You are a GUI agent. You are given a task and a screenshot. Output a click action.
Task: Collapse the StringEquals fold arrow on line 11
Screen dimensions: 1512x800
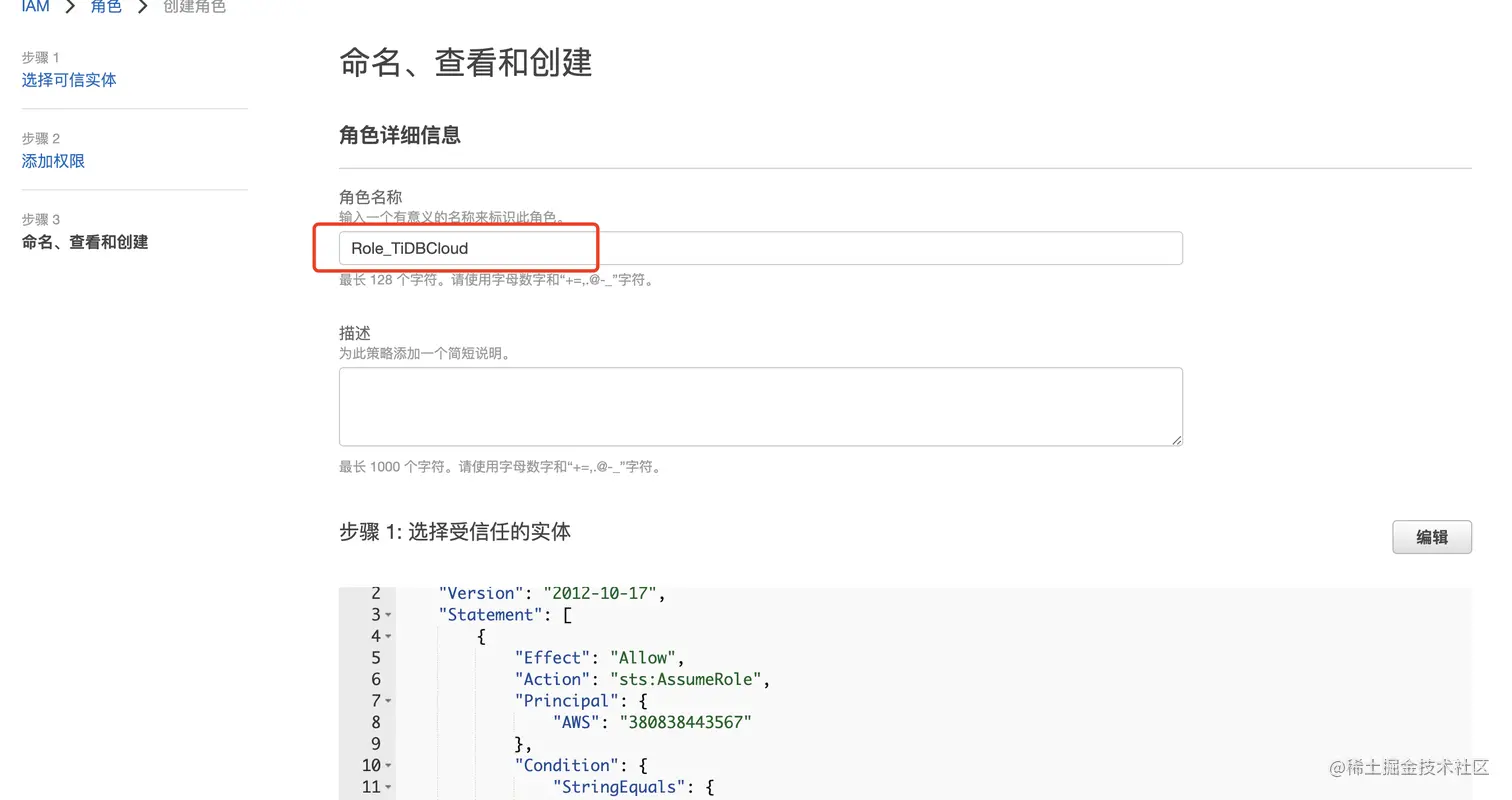click(x=388, y=787)
